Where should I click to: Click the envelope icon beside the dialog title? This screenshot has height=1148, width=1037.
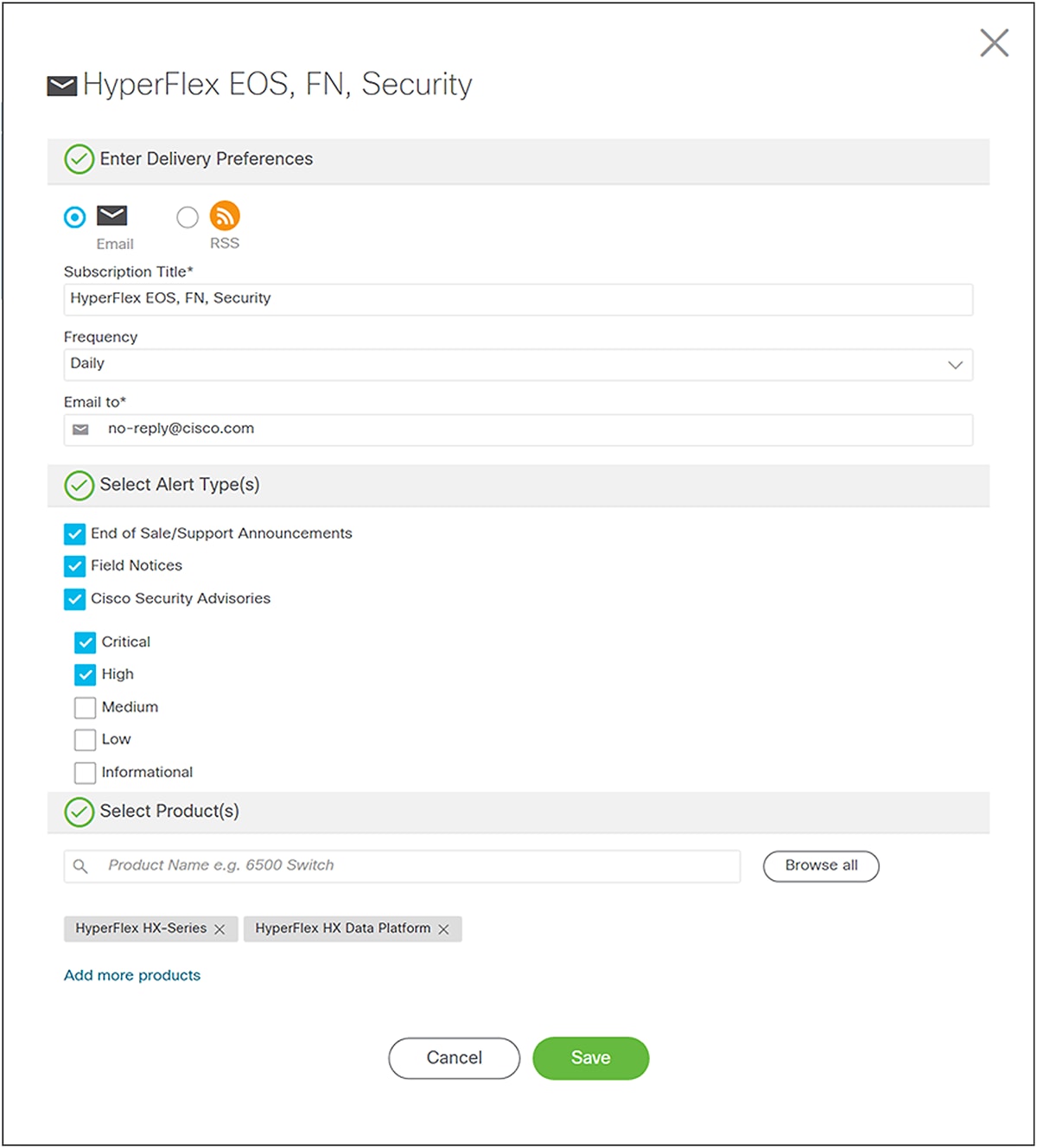pos(61,86)
